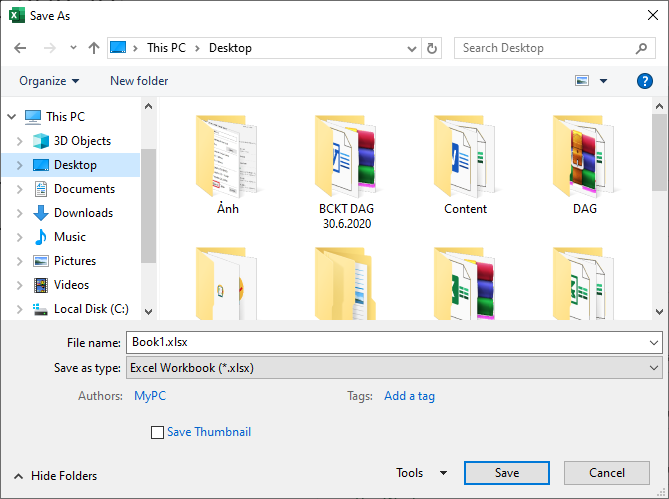This screenshot has height=499, width=669.
Task: Open the Tools dropdown menu
Action: coord(421,473)
